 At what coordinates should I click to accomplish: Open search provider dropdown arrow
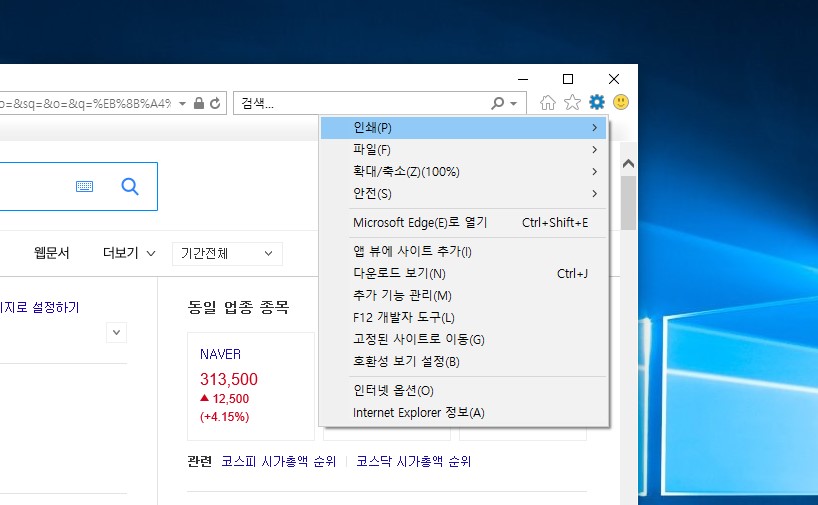[x=513, y=103]
